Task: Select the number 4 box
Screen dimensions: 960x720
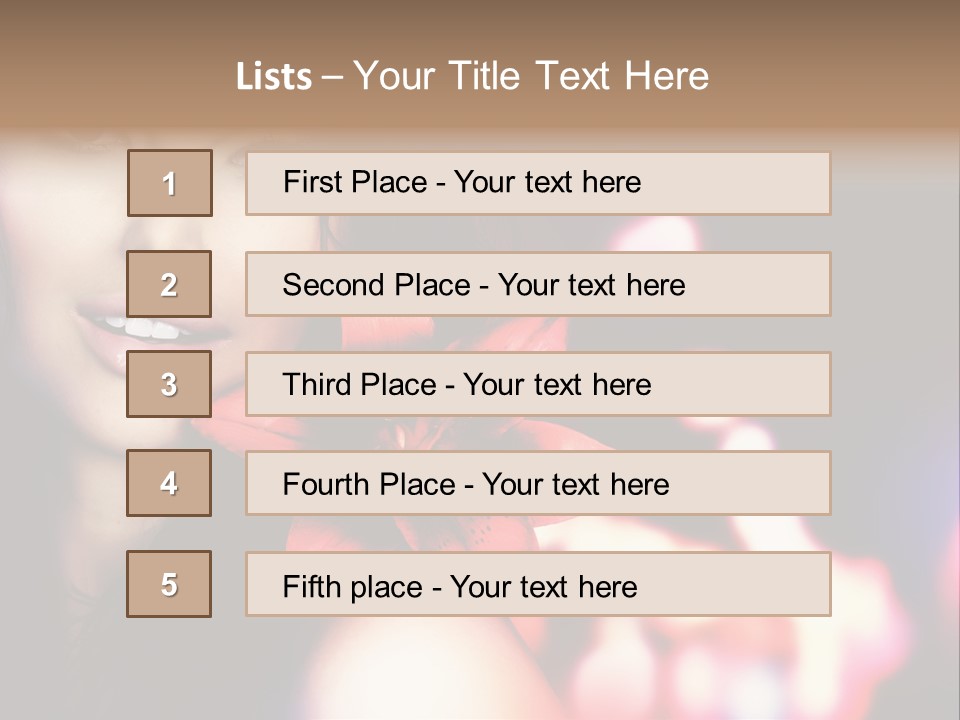Action: (169, 483)
